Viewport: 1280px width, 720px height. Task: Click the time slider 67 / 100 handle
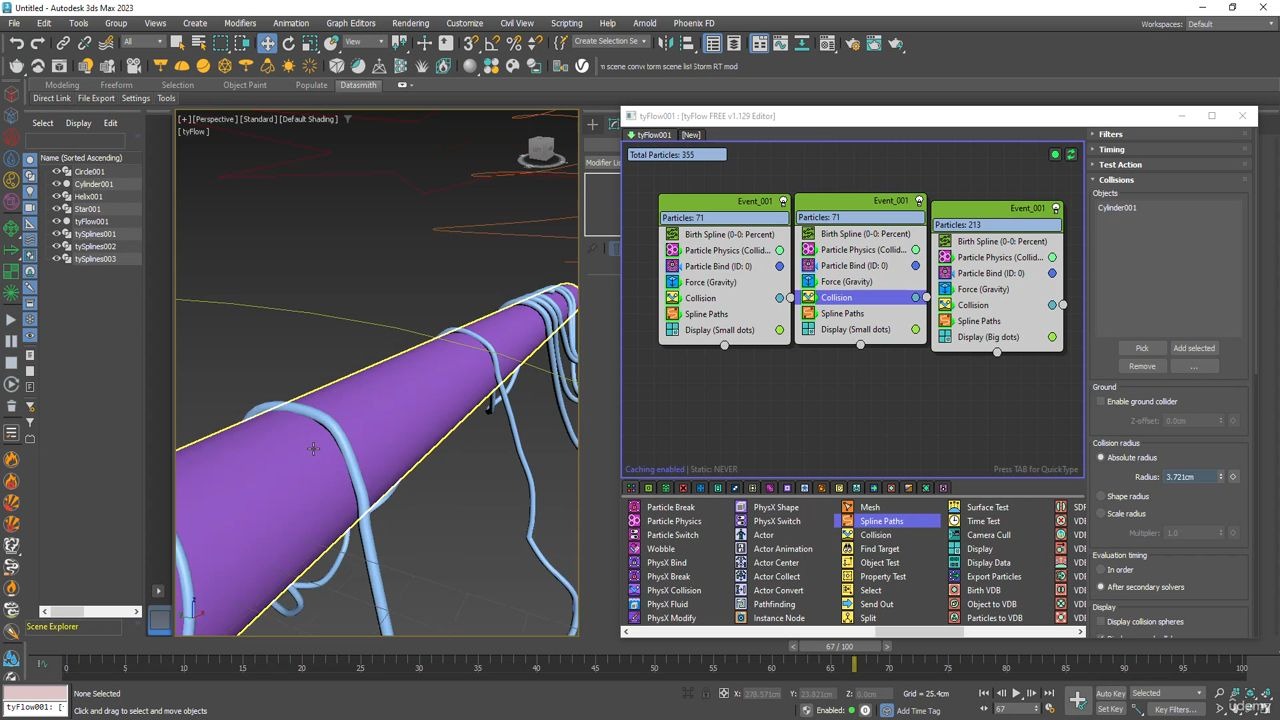pyautogui.click(x=839, y=647)
